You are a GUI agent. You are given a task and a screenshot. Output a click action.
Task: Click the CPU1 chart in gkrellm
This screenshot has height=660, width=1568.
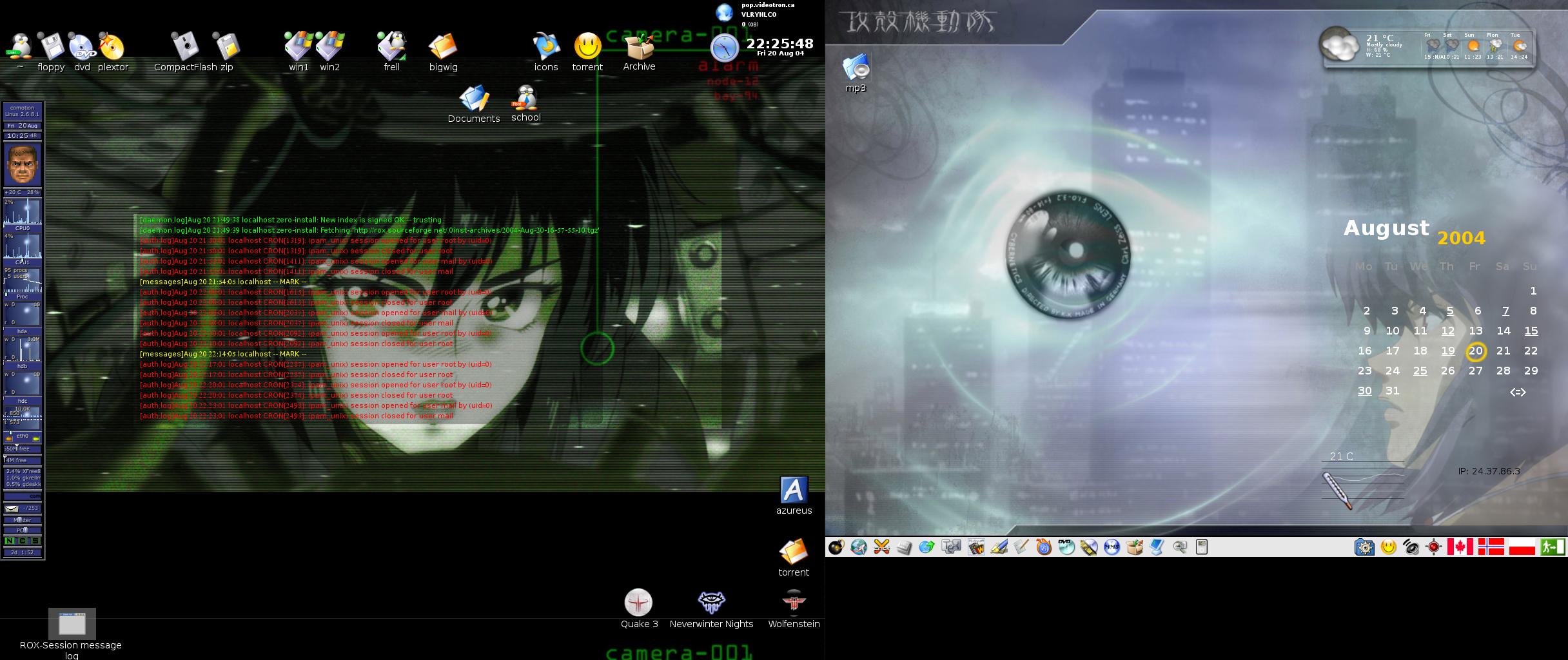point(23,248)
